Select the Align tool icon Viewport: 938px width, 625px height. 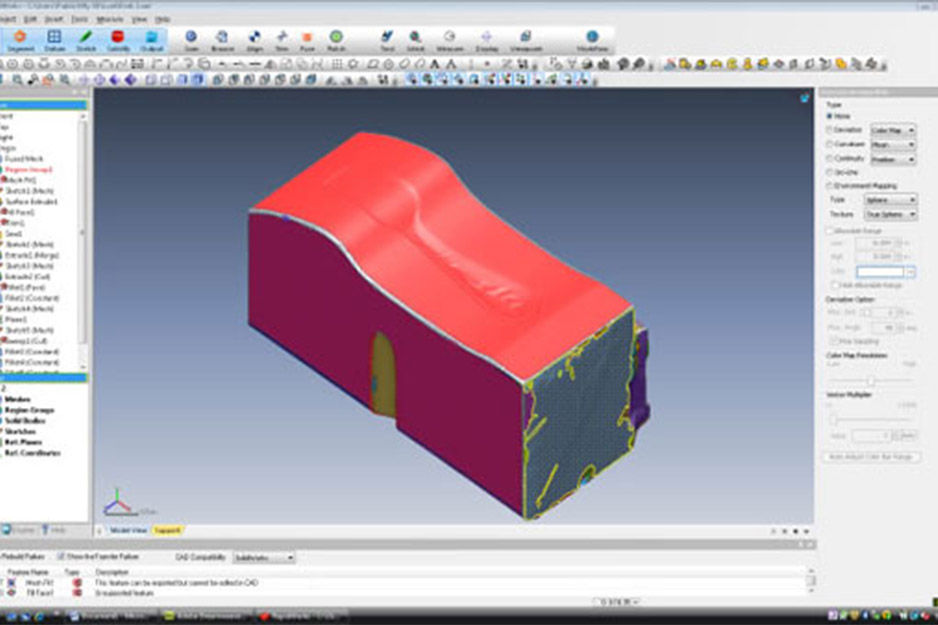253,38
